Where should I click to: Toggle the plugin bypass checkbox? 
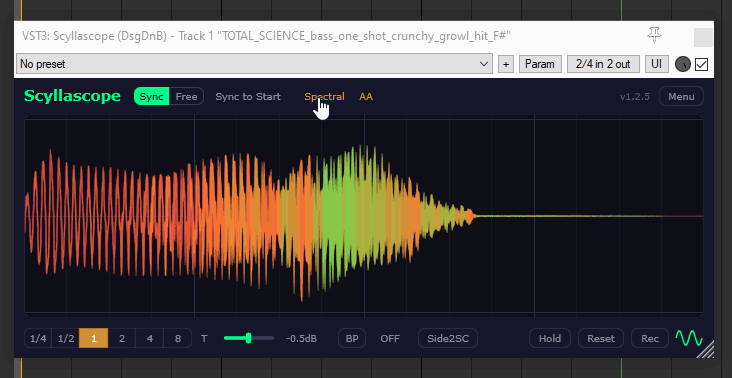(701, 64)
